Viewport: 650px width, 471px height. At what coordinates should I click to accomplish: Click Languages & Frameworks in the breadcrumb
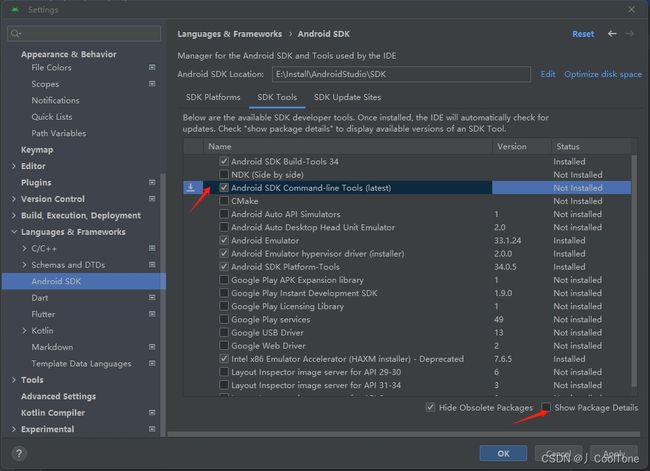click(230, 34)
